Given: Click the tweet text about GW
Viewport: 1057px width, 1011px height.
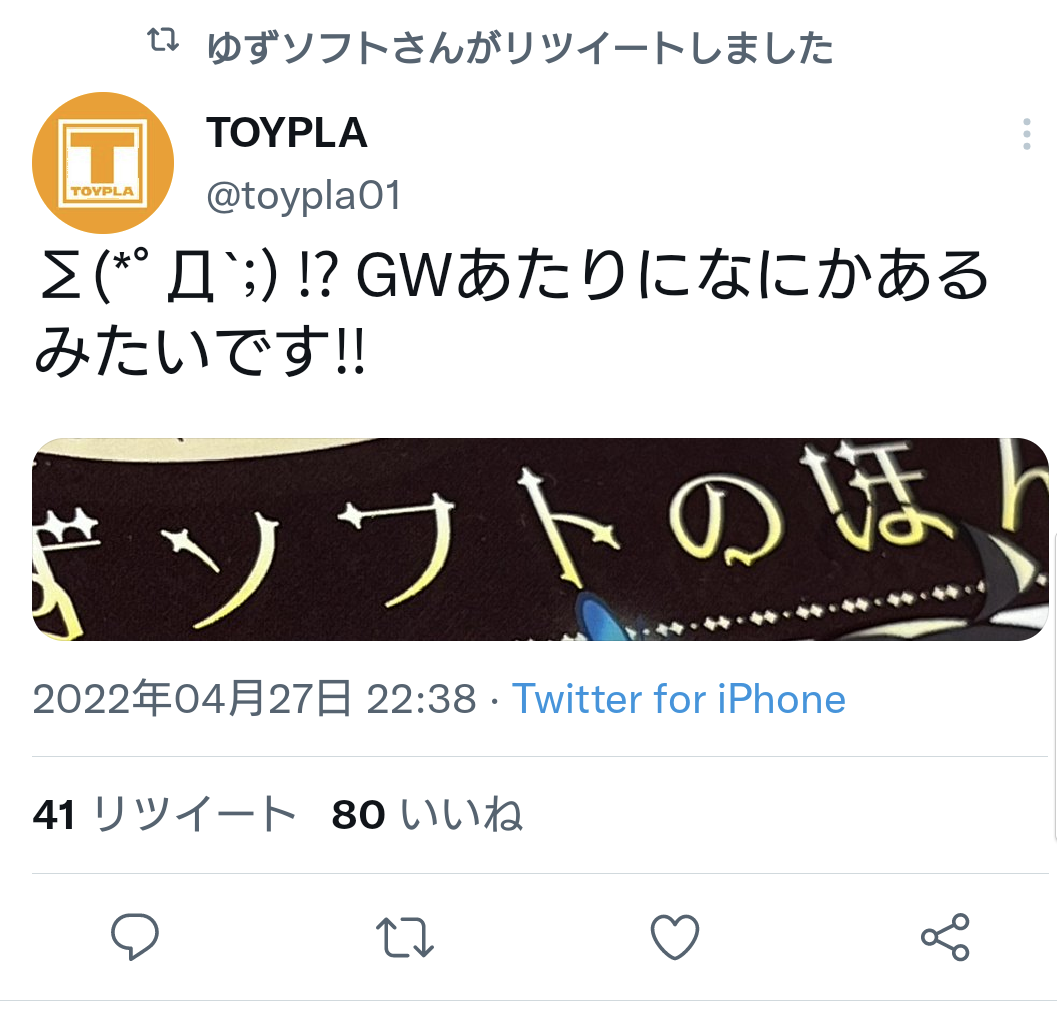Looking at the screenshot, I should (512, 311).
